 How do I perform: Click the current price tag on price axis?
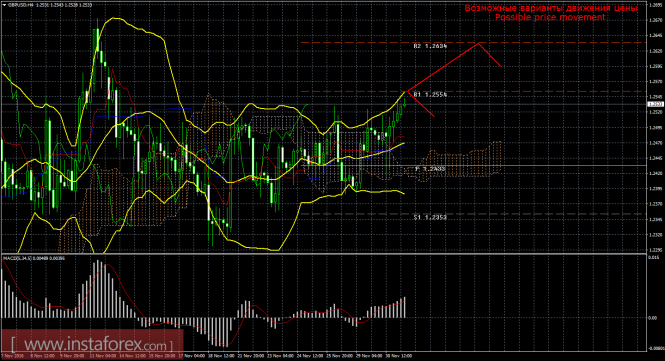[x=655, y=104]
